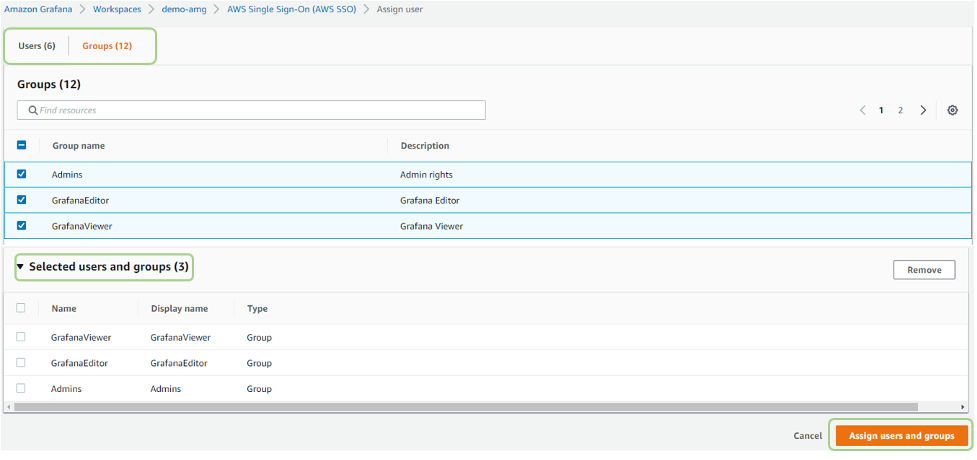This screenshot has width=977, height=460.
Task: Click the Name column header
Action: pyautogui.click(x=64, y=309)
